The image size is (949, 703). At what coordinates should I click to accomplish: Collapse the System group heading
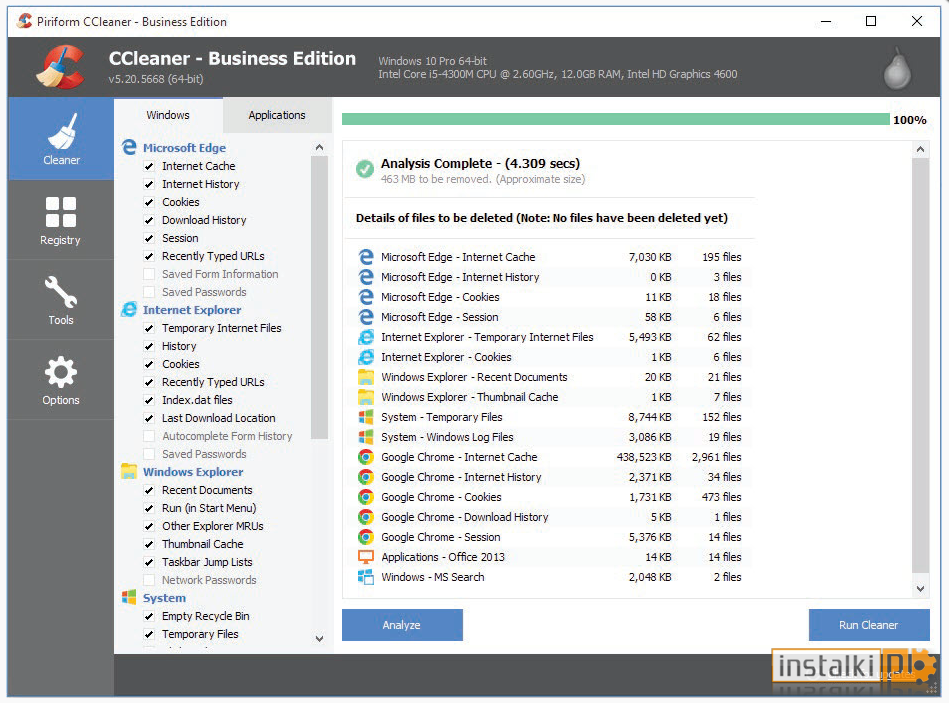[164, 598]
